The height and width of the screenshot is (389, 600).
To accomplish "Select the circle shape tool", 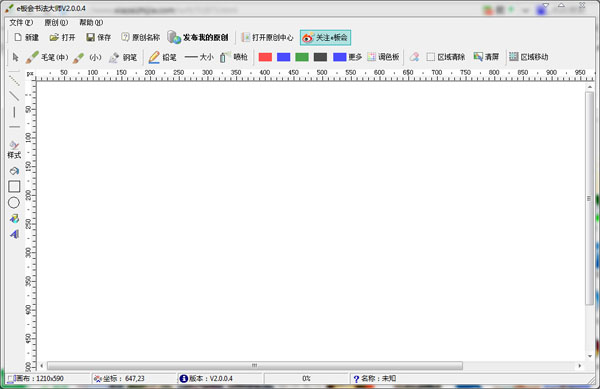I will point(14,203).
